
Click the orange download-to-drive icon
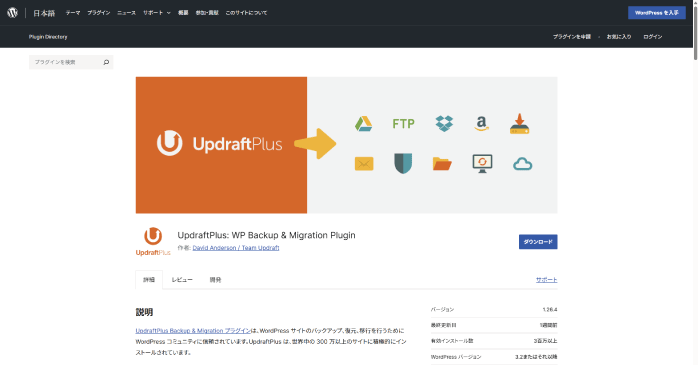click(x=519, y=124)
